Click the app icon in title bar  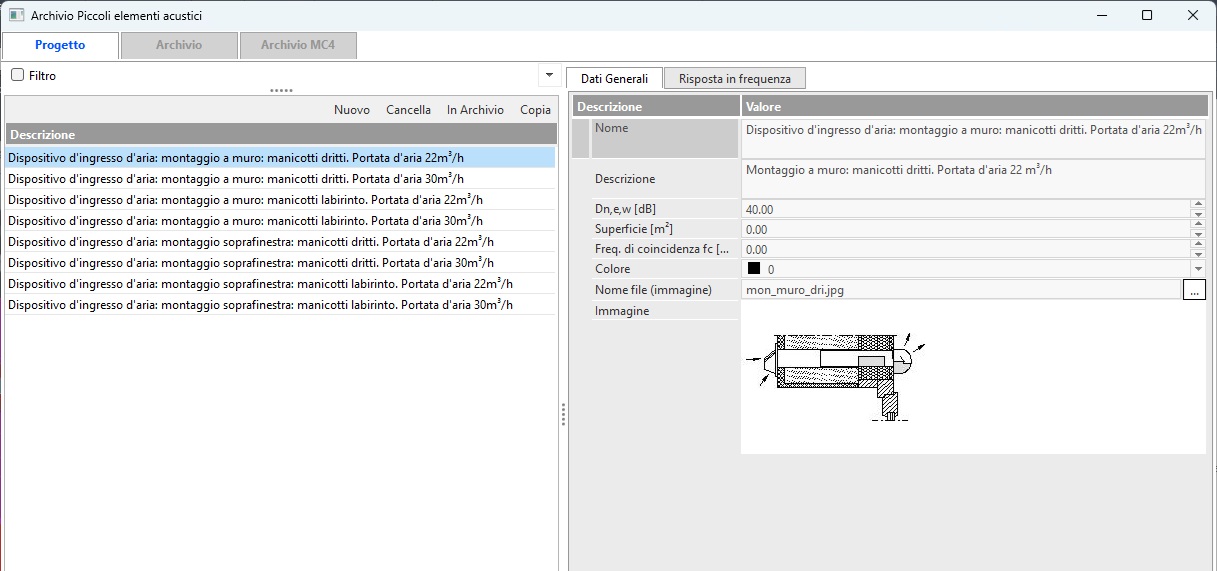16,16
